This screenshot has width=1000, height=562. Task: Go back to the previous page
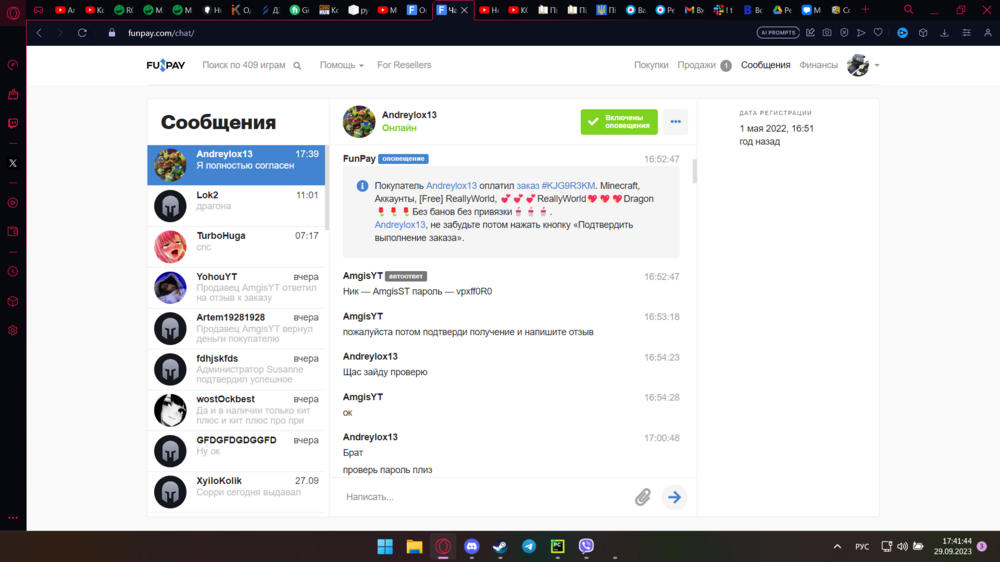(x=39, y=33)
